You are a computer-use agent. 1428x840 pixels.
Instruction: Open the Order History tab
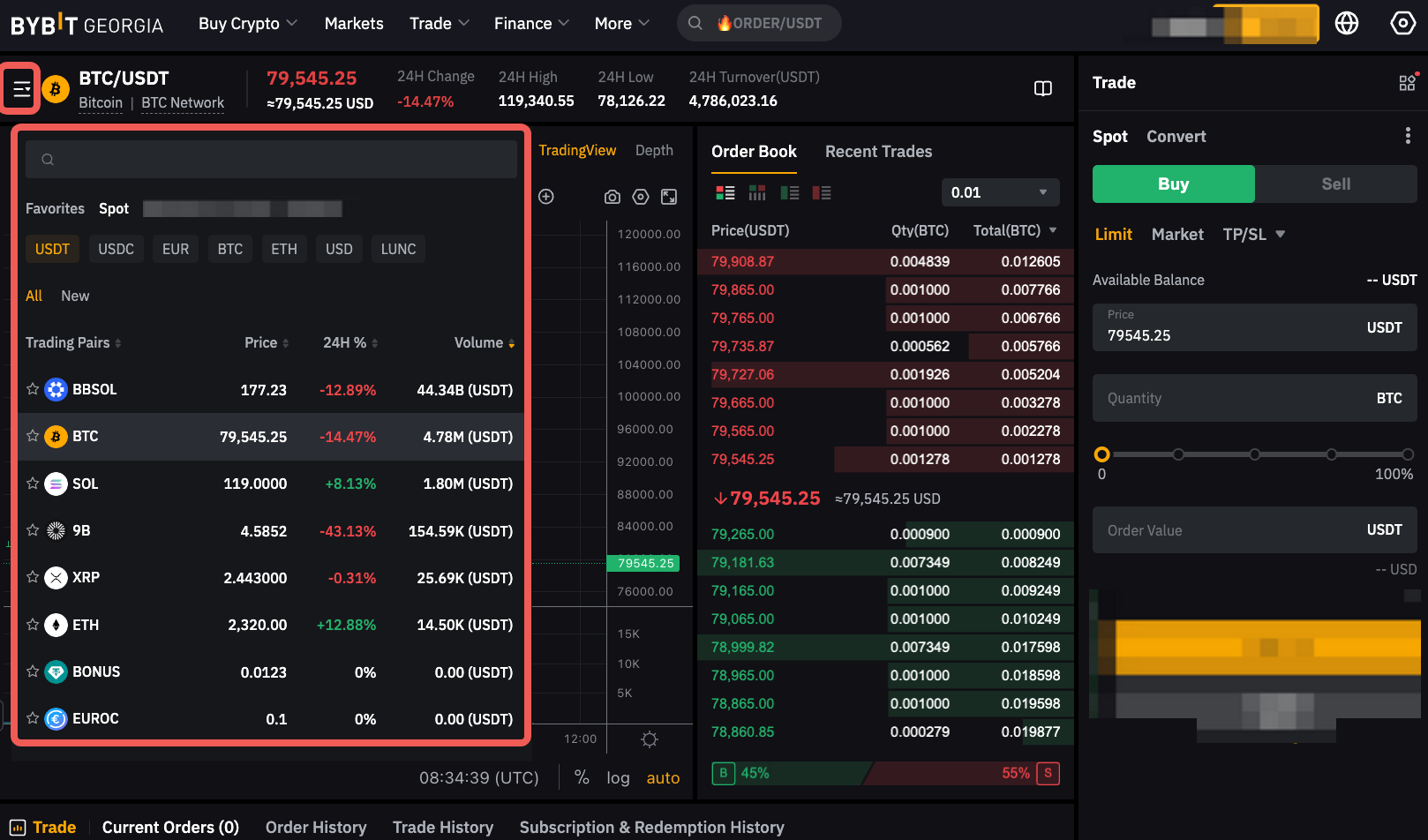tap(315, 827)
